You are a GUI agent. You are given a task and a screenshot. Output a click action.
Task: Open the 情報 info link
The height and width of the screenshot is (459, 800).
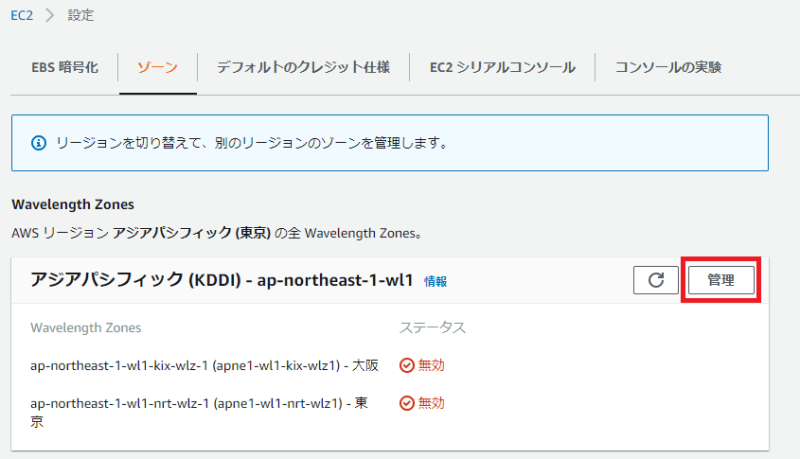point(435,282)
